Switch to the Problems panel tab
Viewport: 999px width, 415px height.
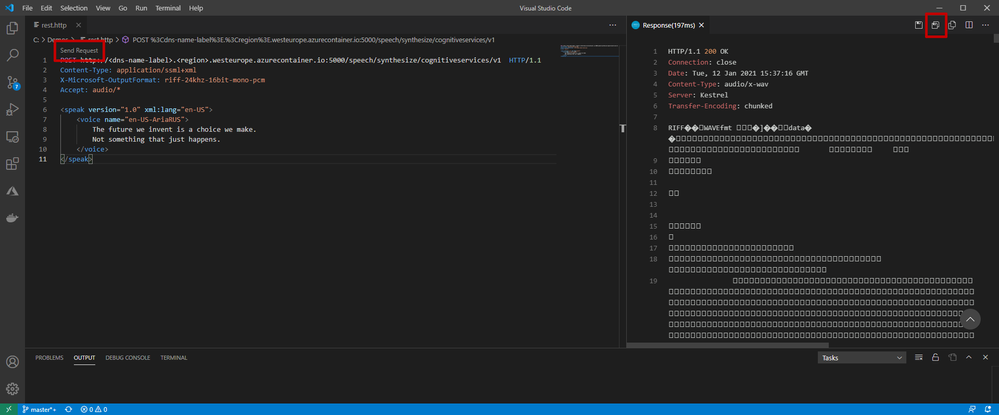49,358
